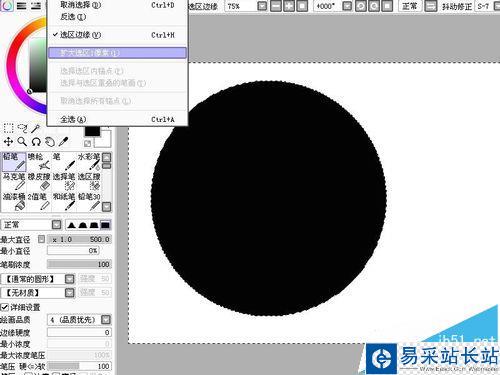
Task: Click the 正常 view mode button in toolbar
Action: pos(409,6)
